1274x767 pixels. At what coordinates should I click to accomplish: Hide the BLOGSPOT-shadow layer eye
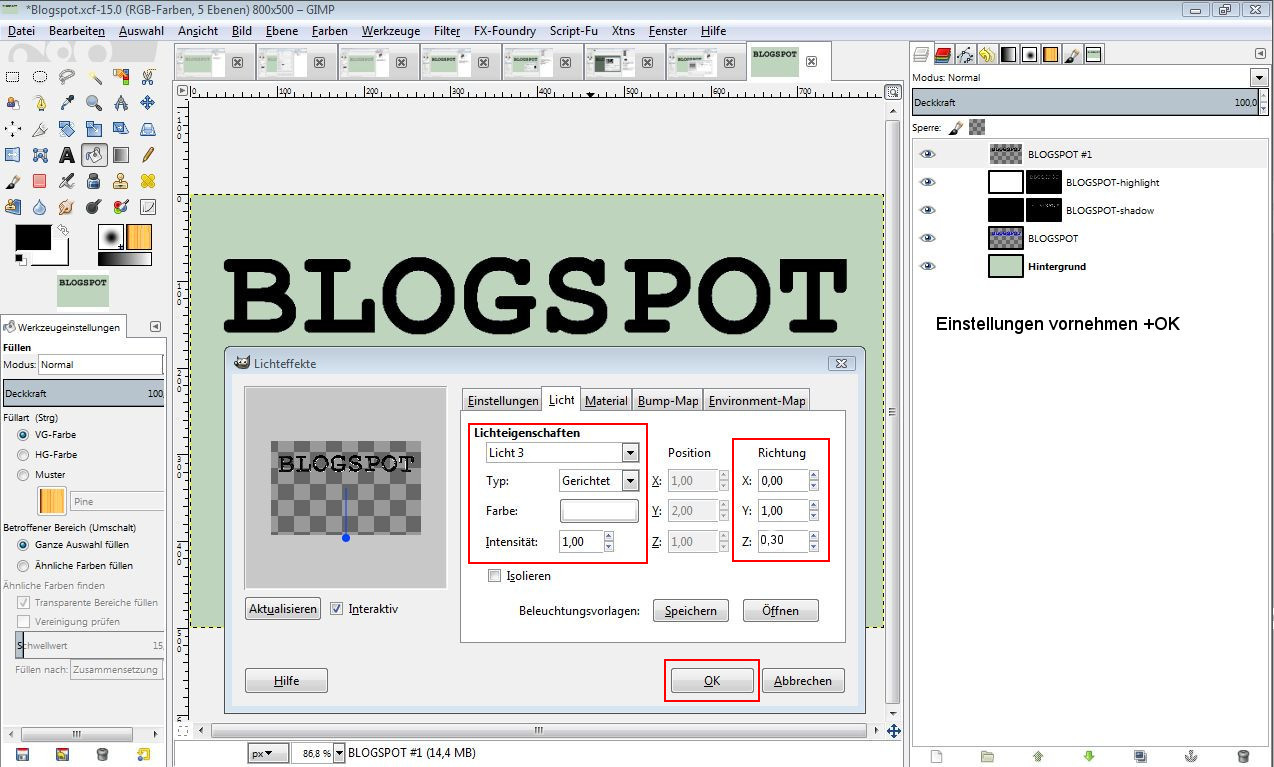point(927,210)
